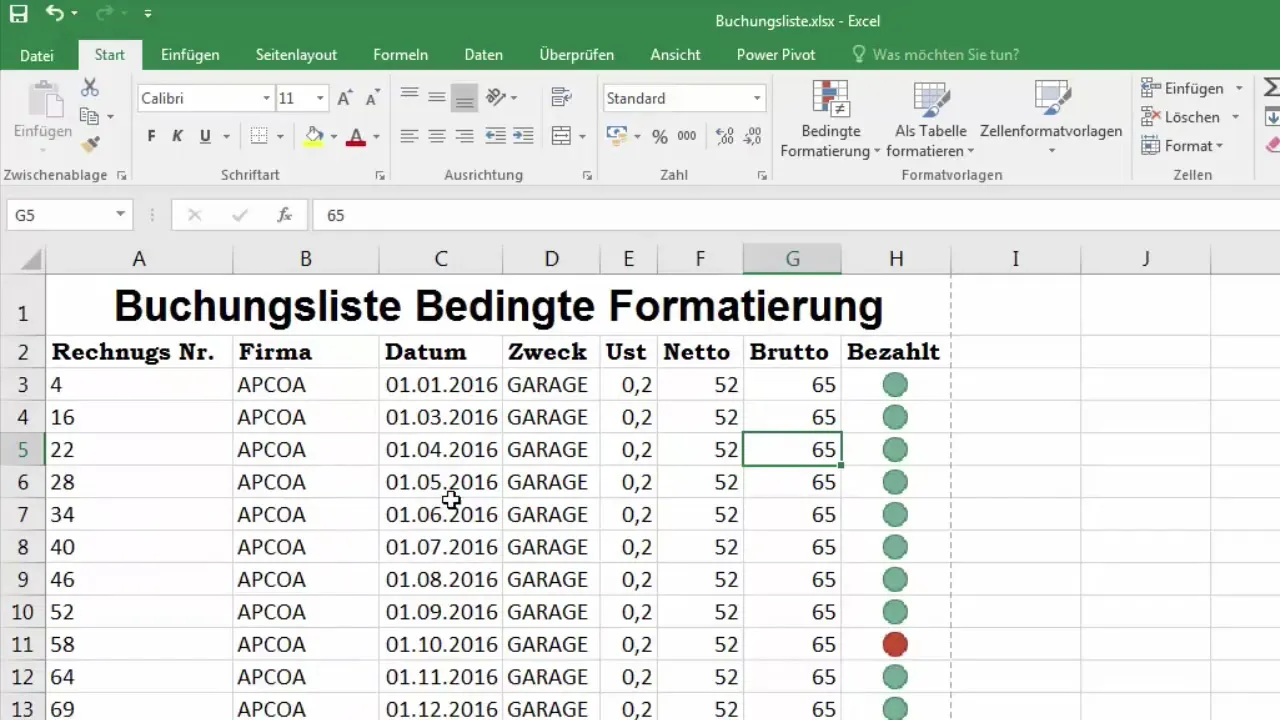Align text right

click(x=464, y=136)
